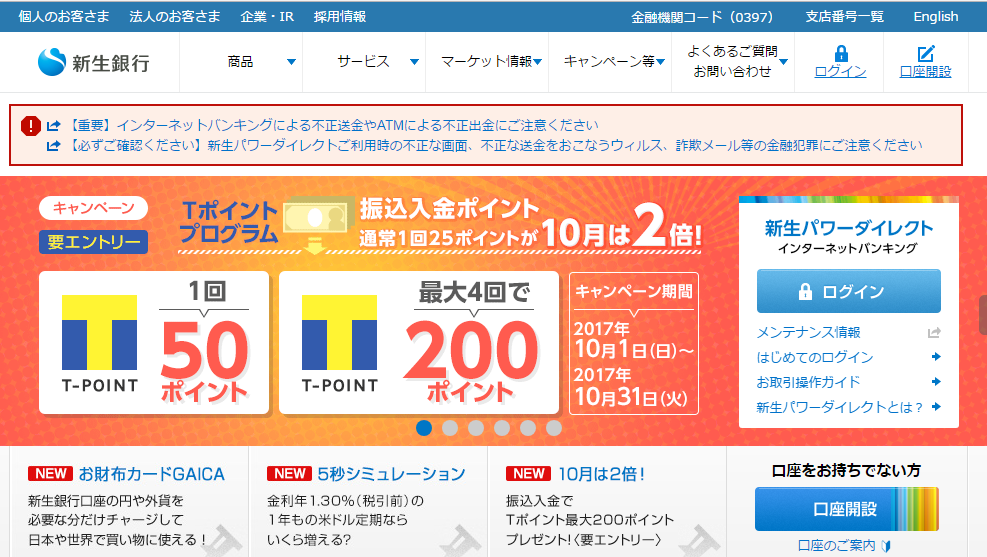Click the blue 口座開設 button
This screenshot has width=987, height=557.
click(847, 509)
